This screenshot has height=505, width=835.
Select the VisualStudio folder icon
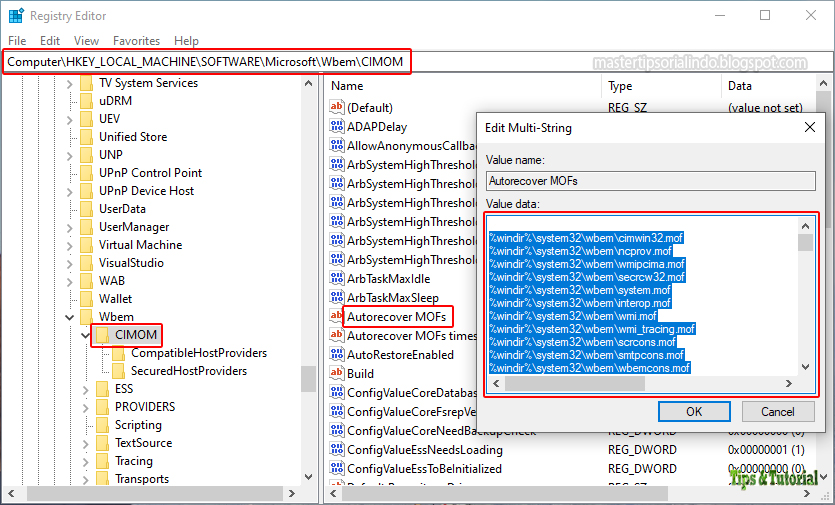(x=86, y=263)
